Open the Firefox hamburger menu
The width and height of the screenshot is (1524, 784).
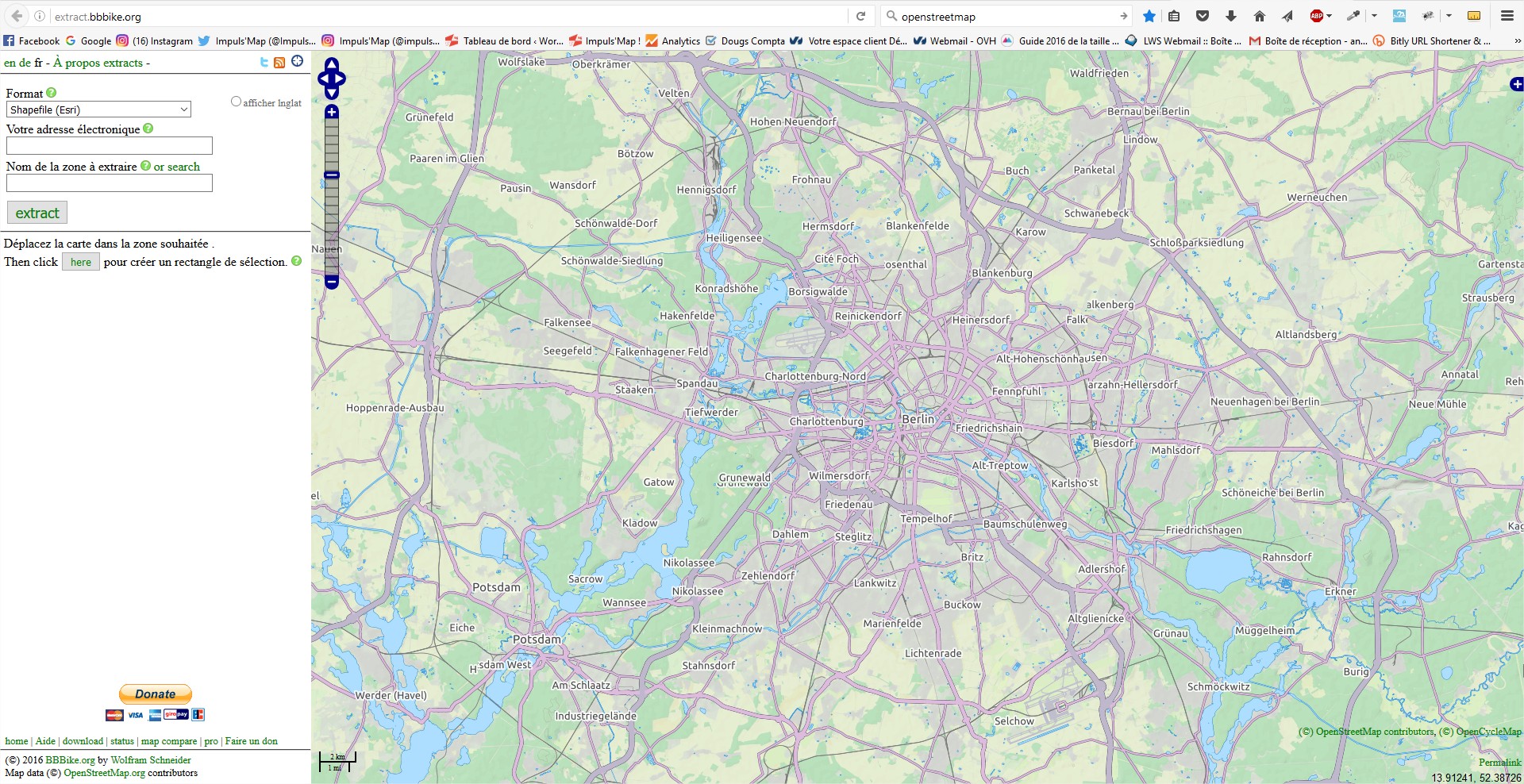tap(1507, 16)
